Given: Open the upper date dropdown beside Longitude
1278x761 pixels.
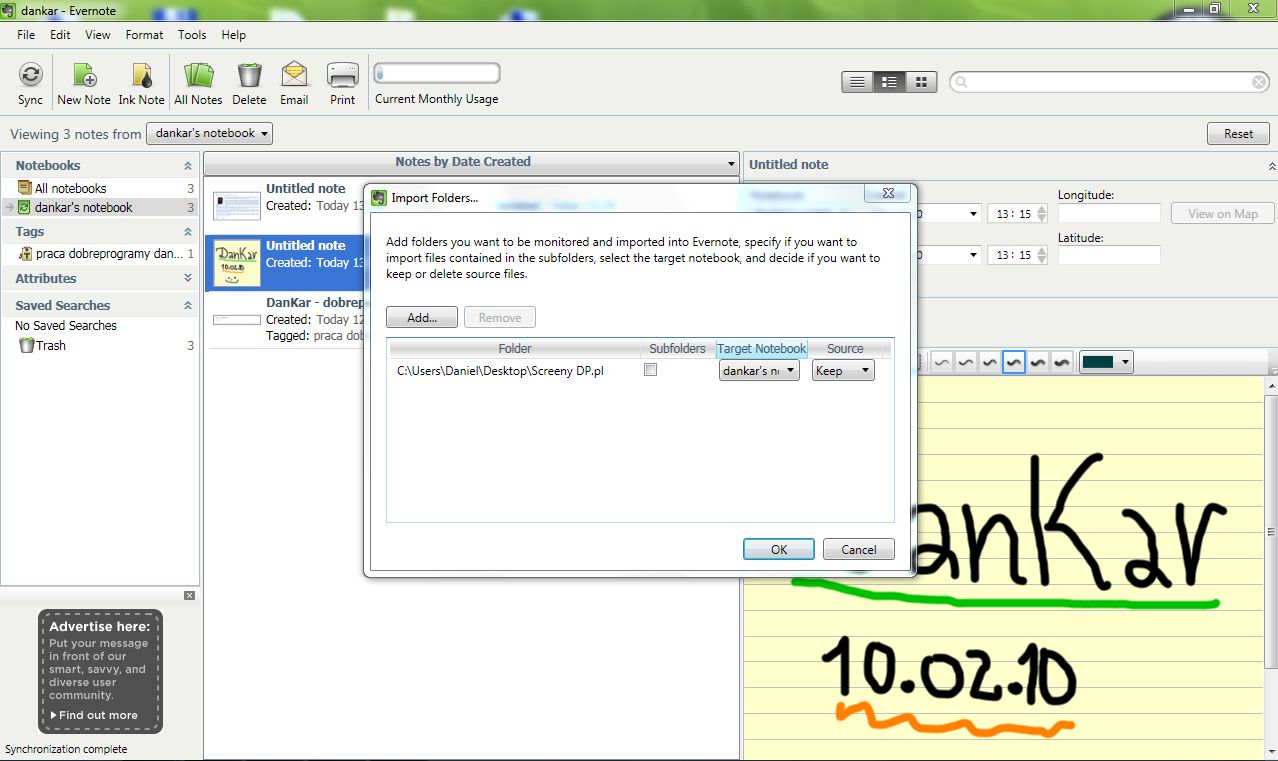Looking at the screenshot, I should click(973, 214).
